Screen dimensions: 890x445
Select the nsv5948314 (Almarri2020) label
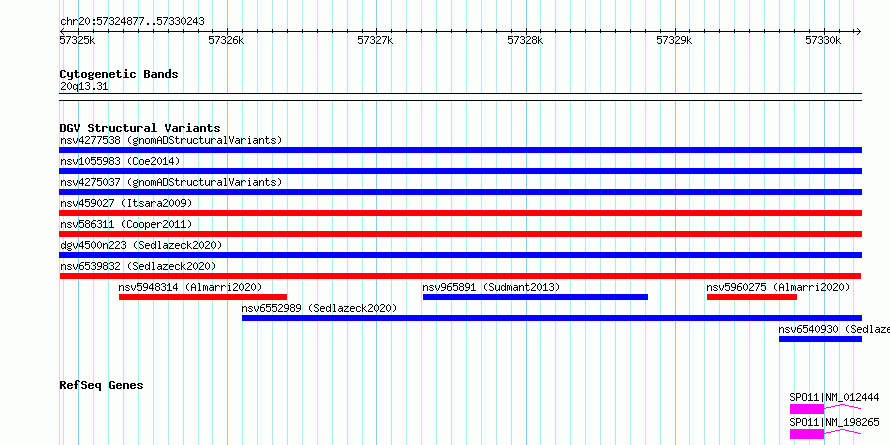tap(191, 287)
